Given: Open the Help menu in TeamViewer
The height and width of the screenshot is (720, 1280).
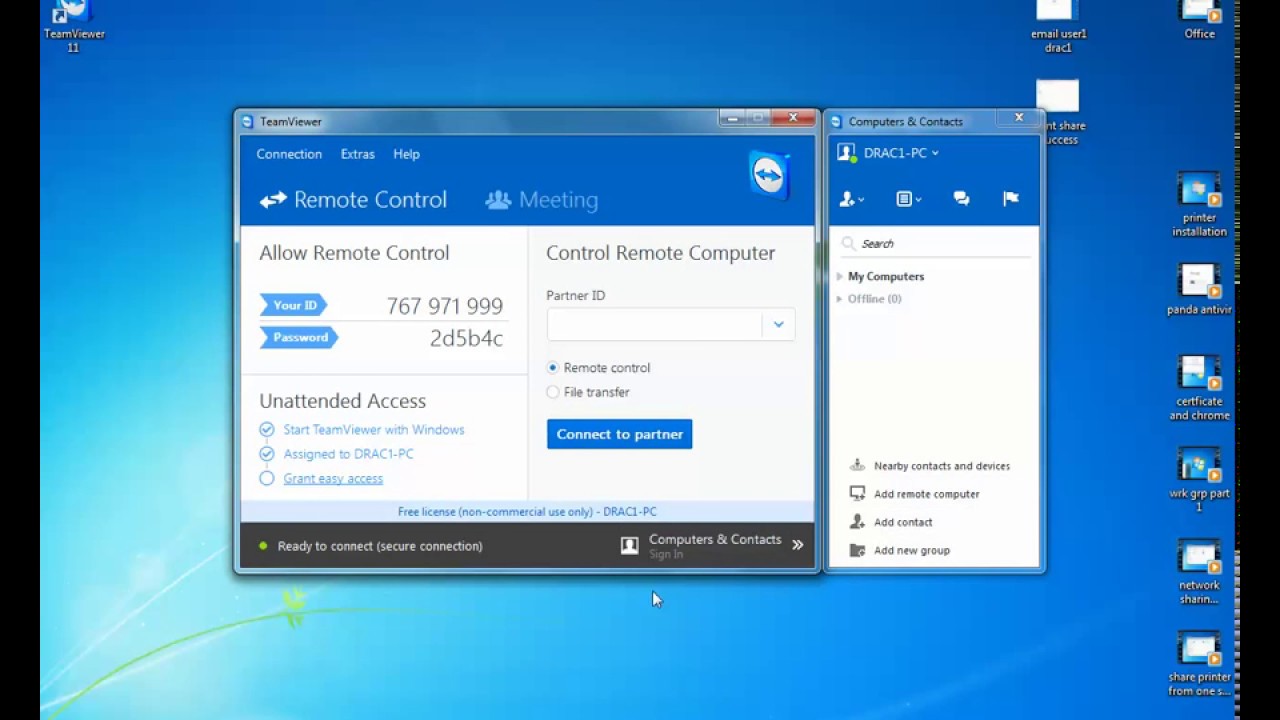Looking at the screenshot, I should 406,154.
